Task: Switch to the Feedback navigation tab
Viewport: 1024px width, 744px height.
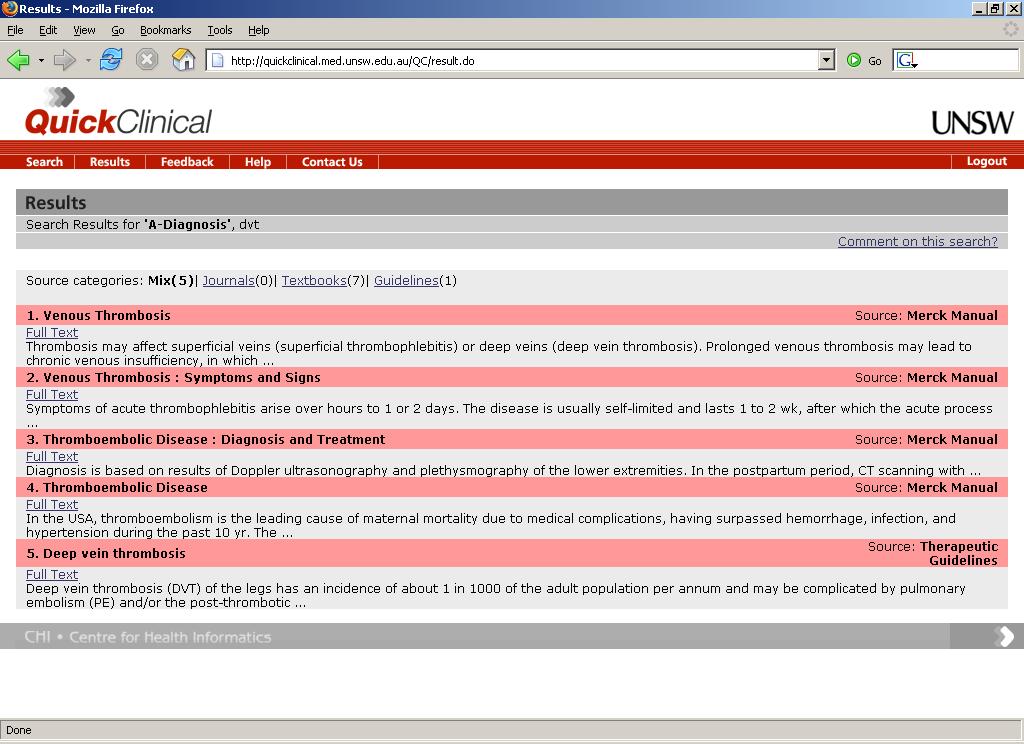Action: point(187,162)
